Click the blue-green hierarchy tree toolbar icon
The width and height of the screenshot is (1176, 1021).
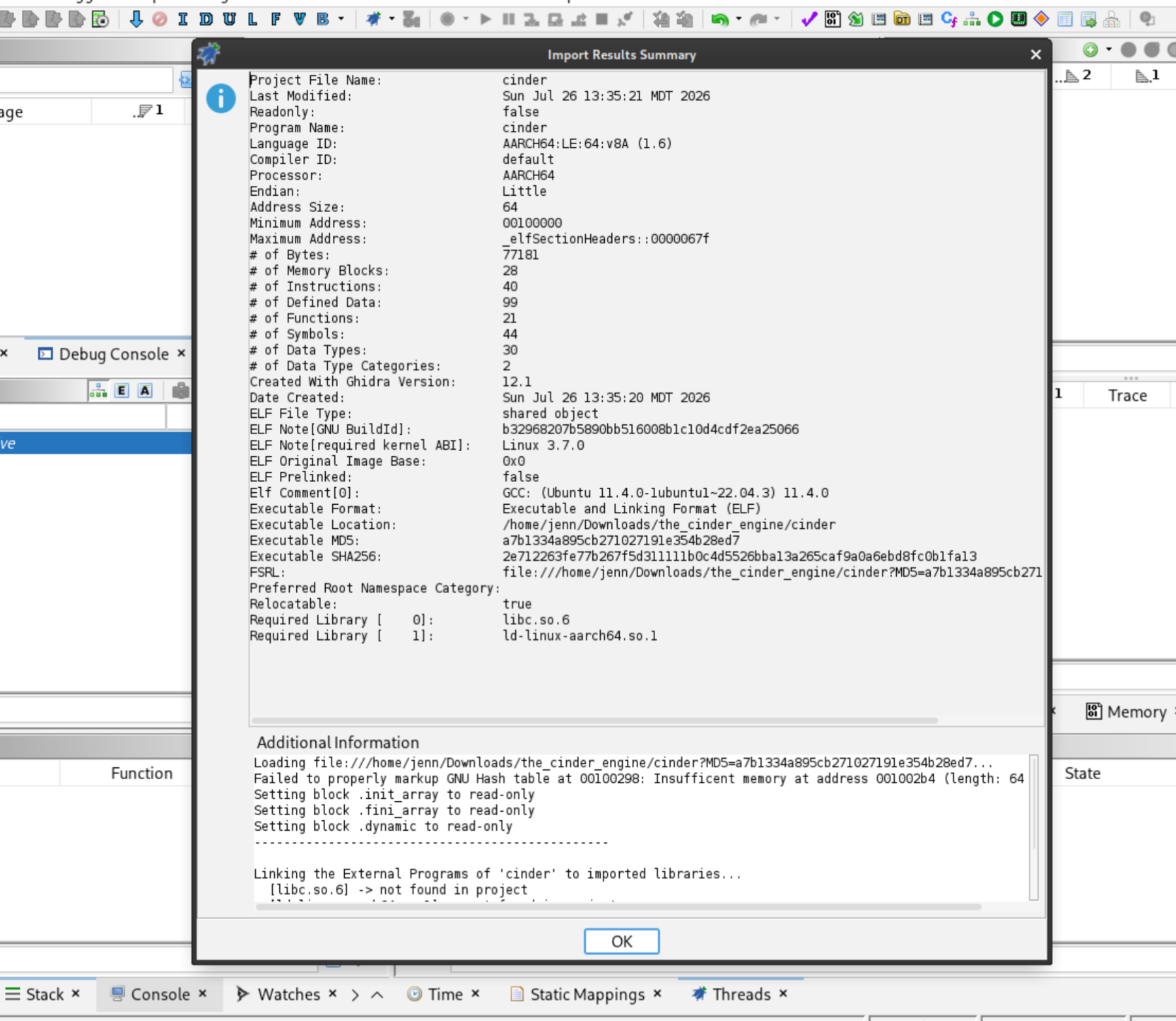point(972,19)
